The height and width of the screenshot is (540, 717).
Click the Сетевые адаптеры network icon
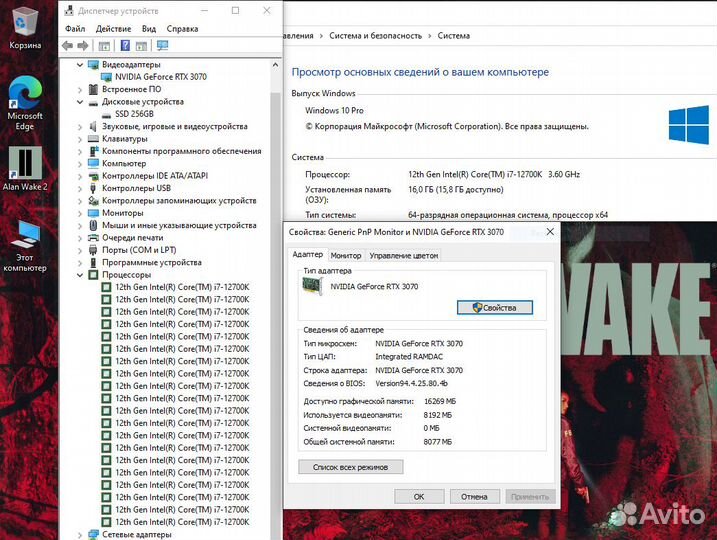[x=93, y=534]
